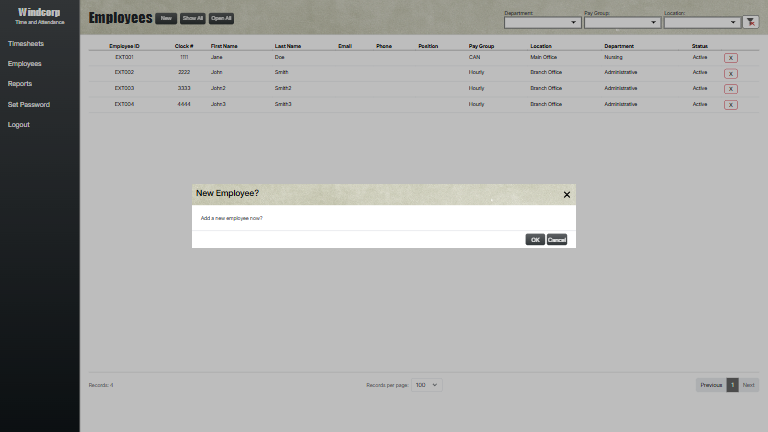Viewport: 768px width, 432px height.
Task: Open the Department filter dropdown
Action: click(x=542, y=23)
